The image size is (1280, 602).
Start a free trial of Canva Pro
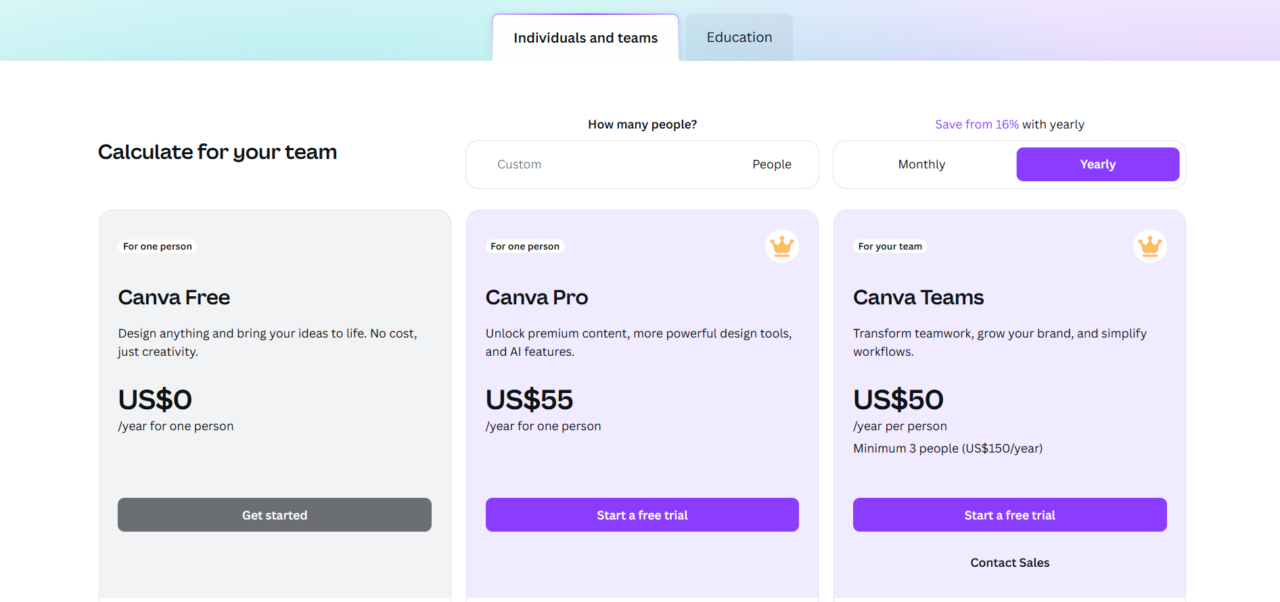[641, 514]
